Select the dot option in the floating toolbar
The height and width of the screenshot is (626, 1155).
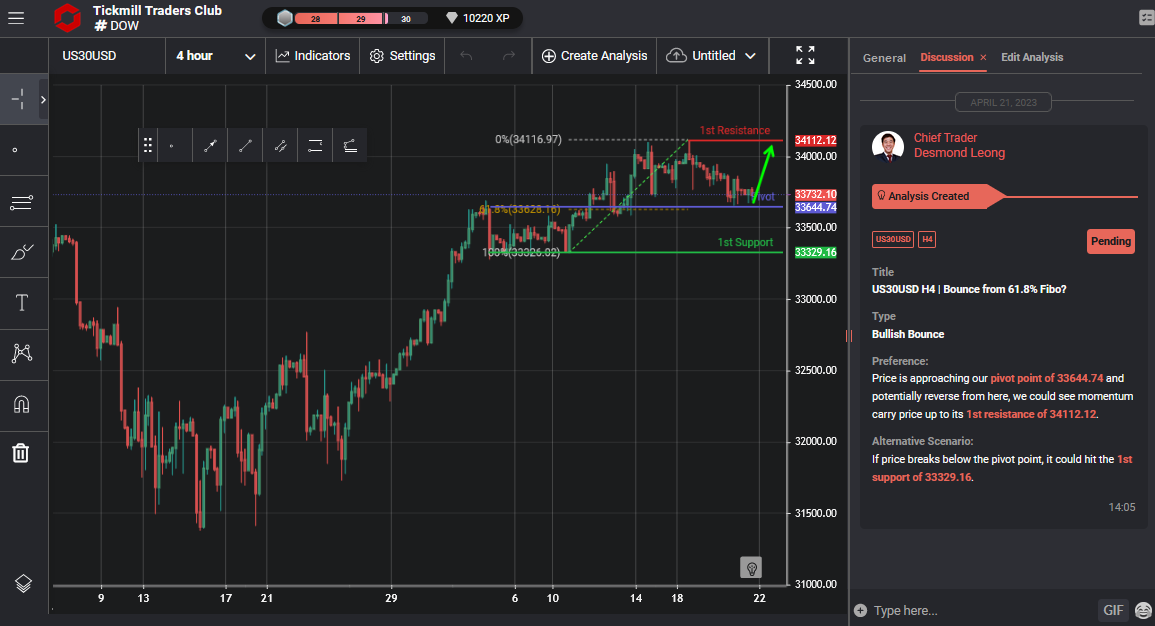172,146
